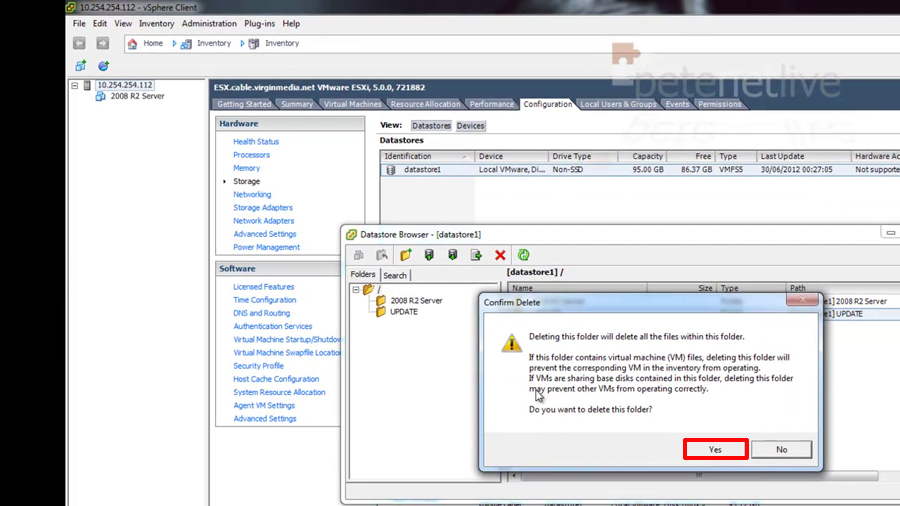Click the create new folder icon
This screenshot has width=900, height=506.
click(406, 255)
